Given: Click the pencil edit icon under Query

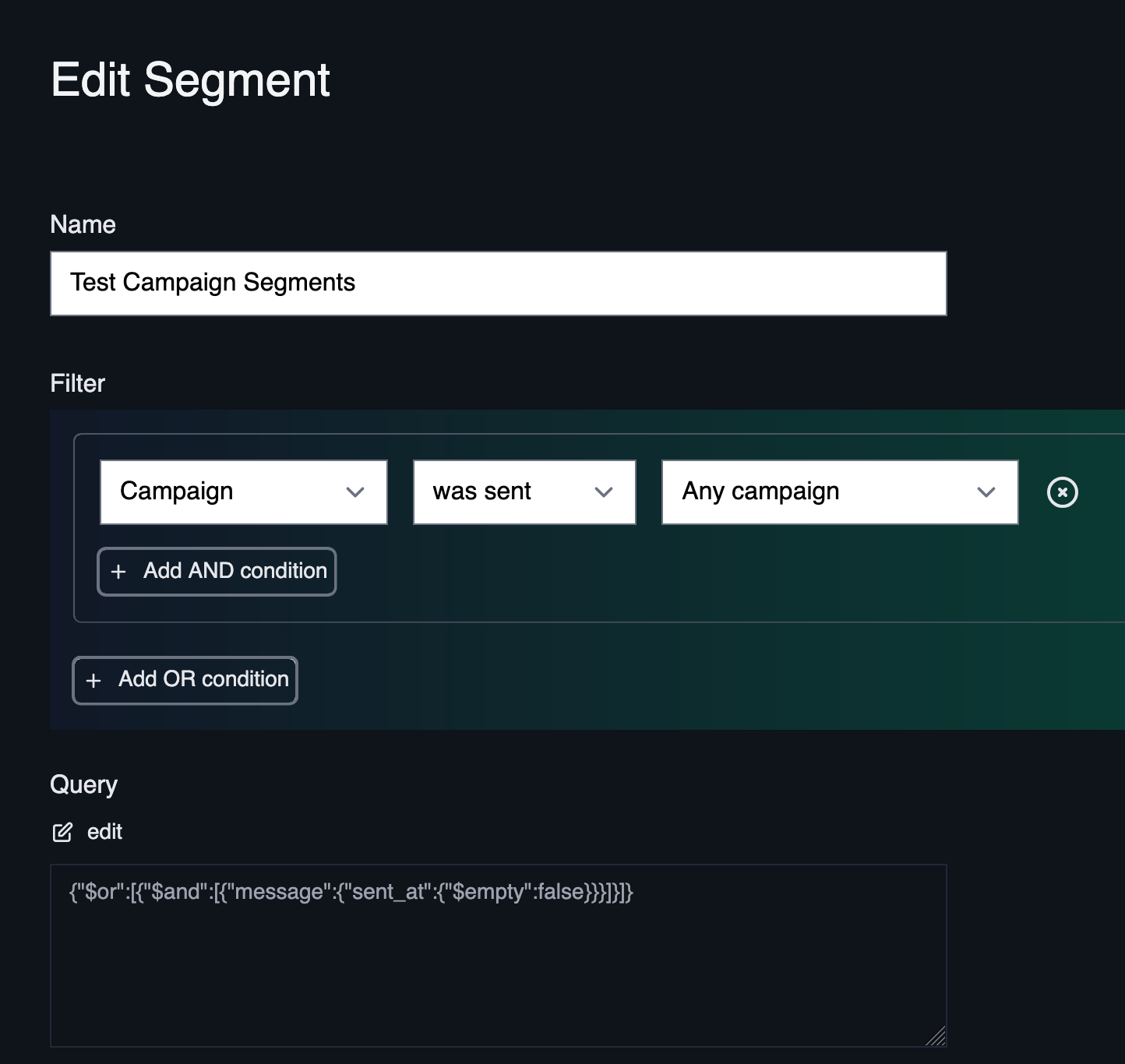Looking at the screenshot, I should coord(62,832).
